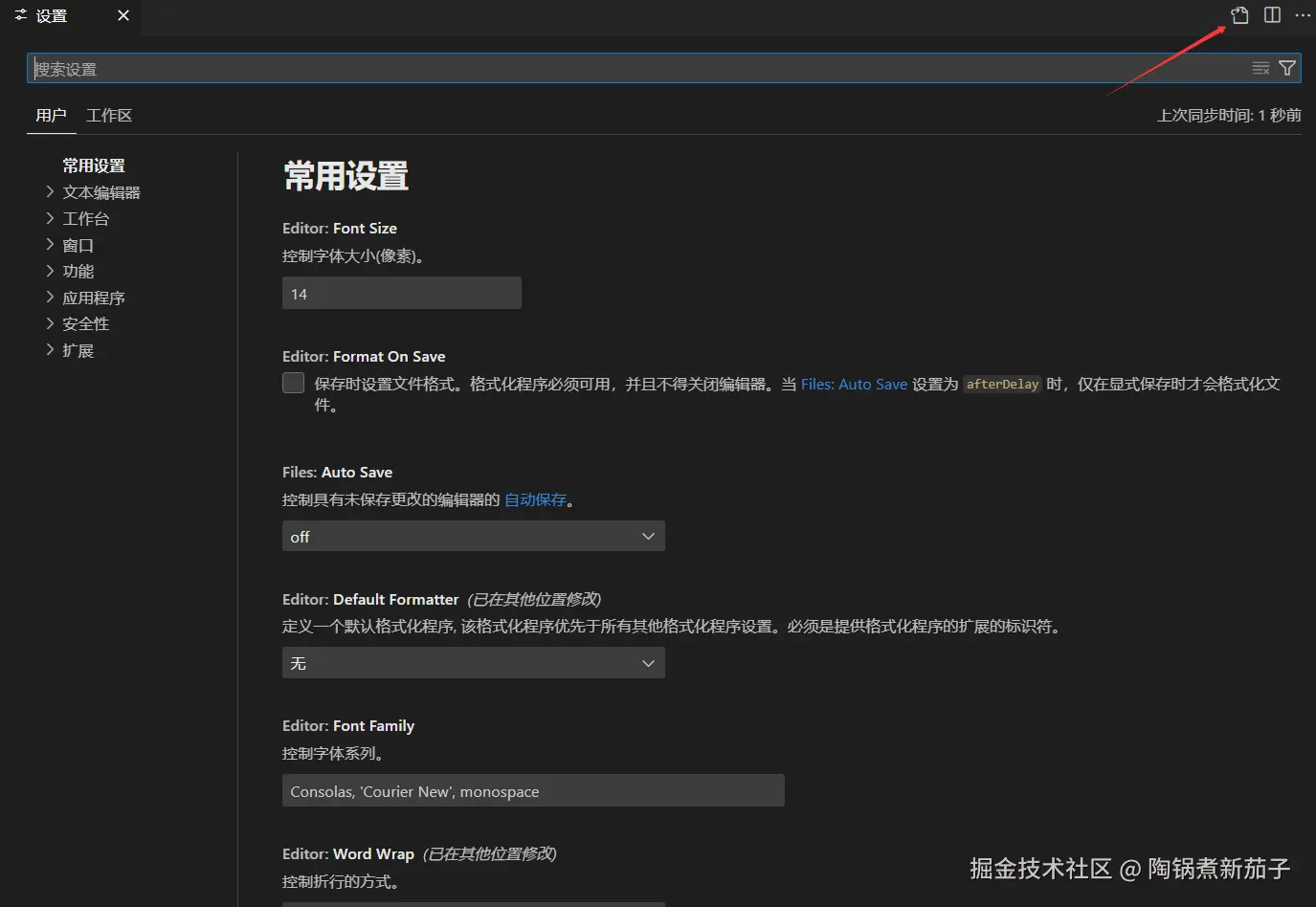Image resolution: width=1316 pixels, height=907 pixels.
Task: Open the settings filter funnel icon
Action: point(1287,68)
